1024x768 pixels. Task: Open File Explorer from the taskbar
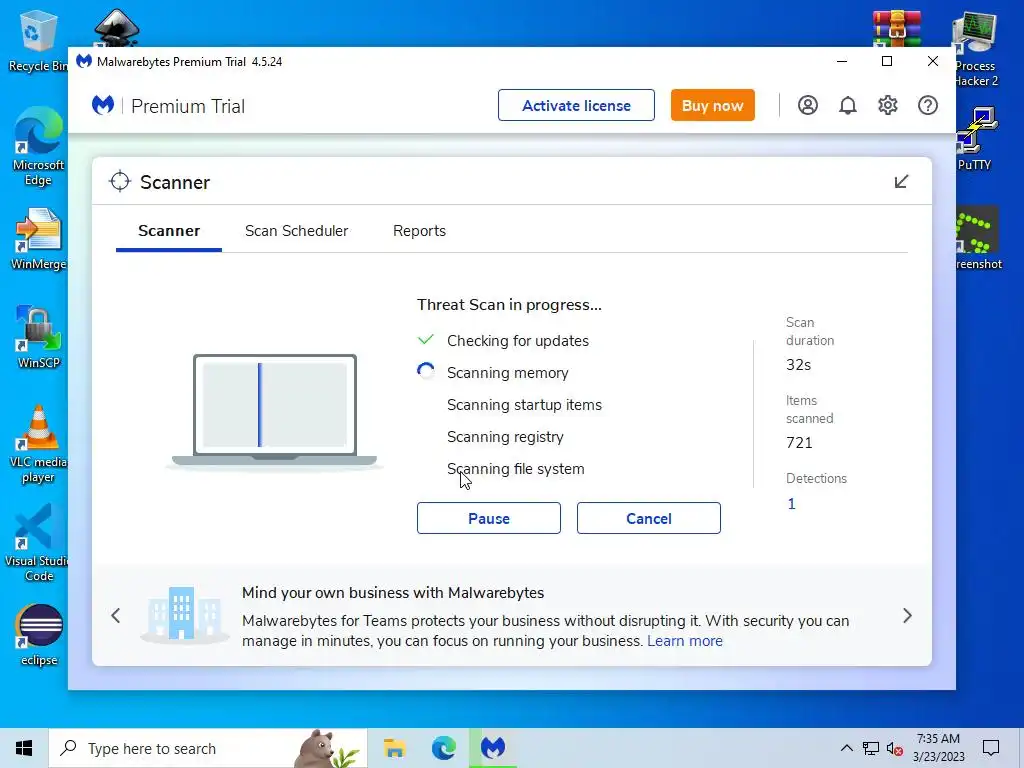click(x=394, y=748)
